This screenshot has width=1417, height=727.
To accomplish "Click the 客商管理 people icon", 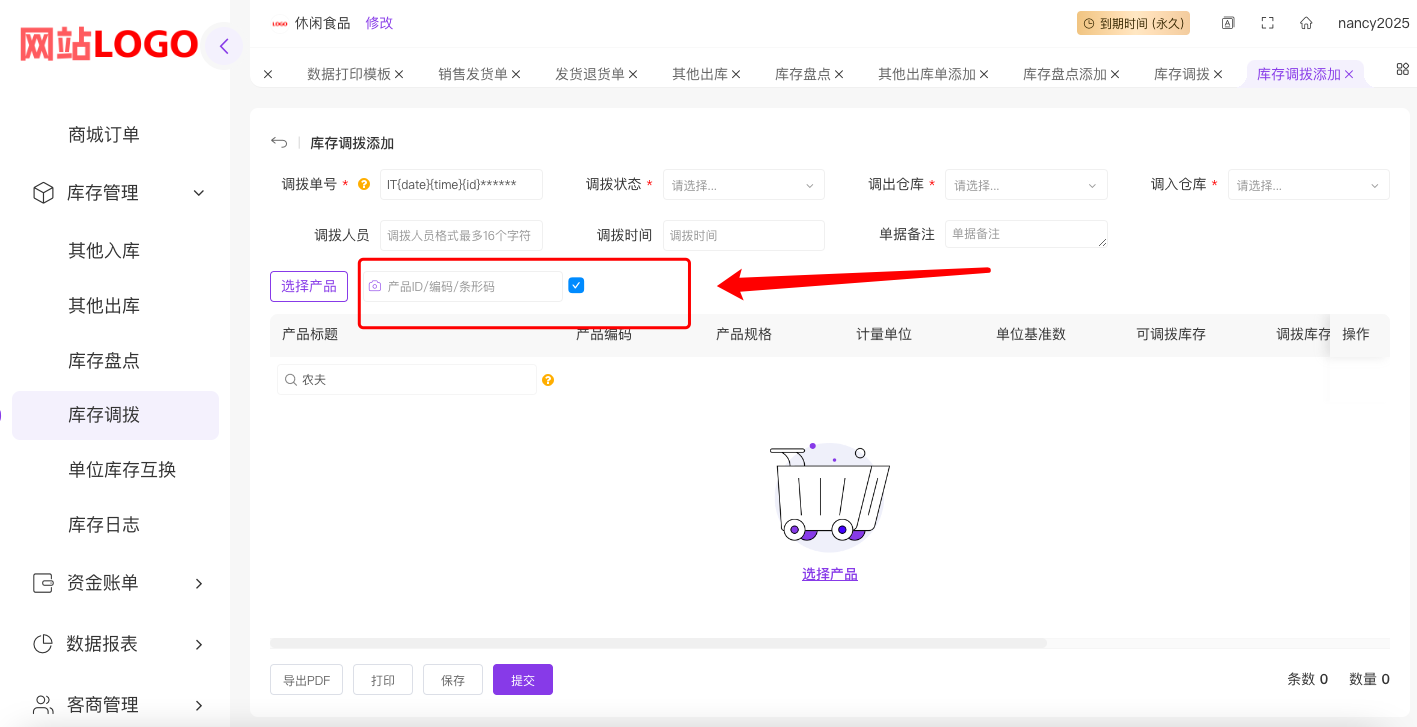I will tap(43, 705).
